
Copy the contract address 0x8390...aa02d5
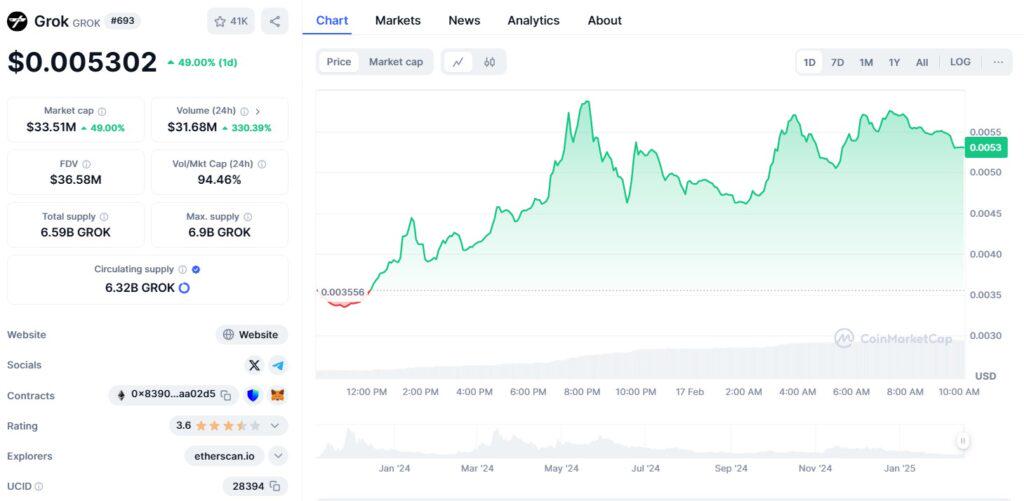coord(226,396)
